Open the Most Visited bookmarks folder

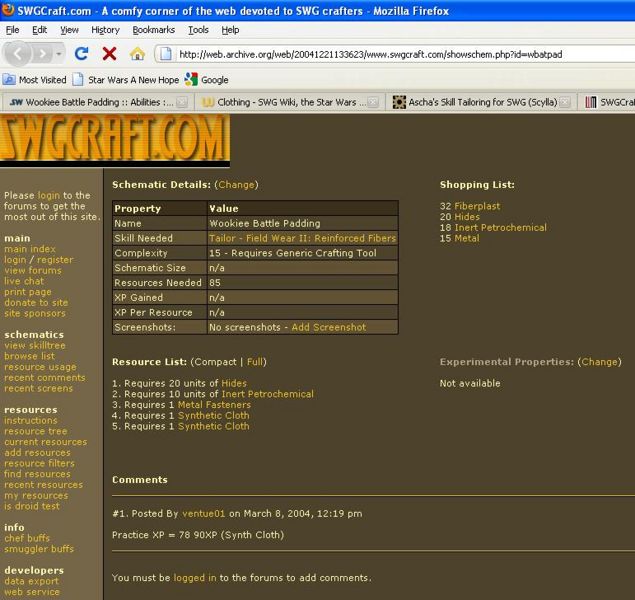(x=35, y=80)
